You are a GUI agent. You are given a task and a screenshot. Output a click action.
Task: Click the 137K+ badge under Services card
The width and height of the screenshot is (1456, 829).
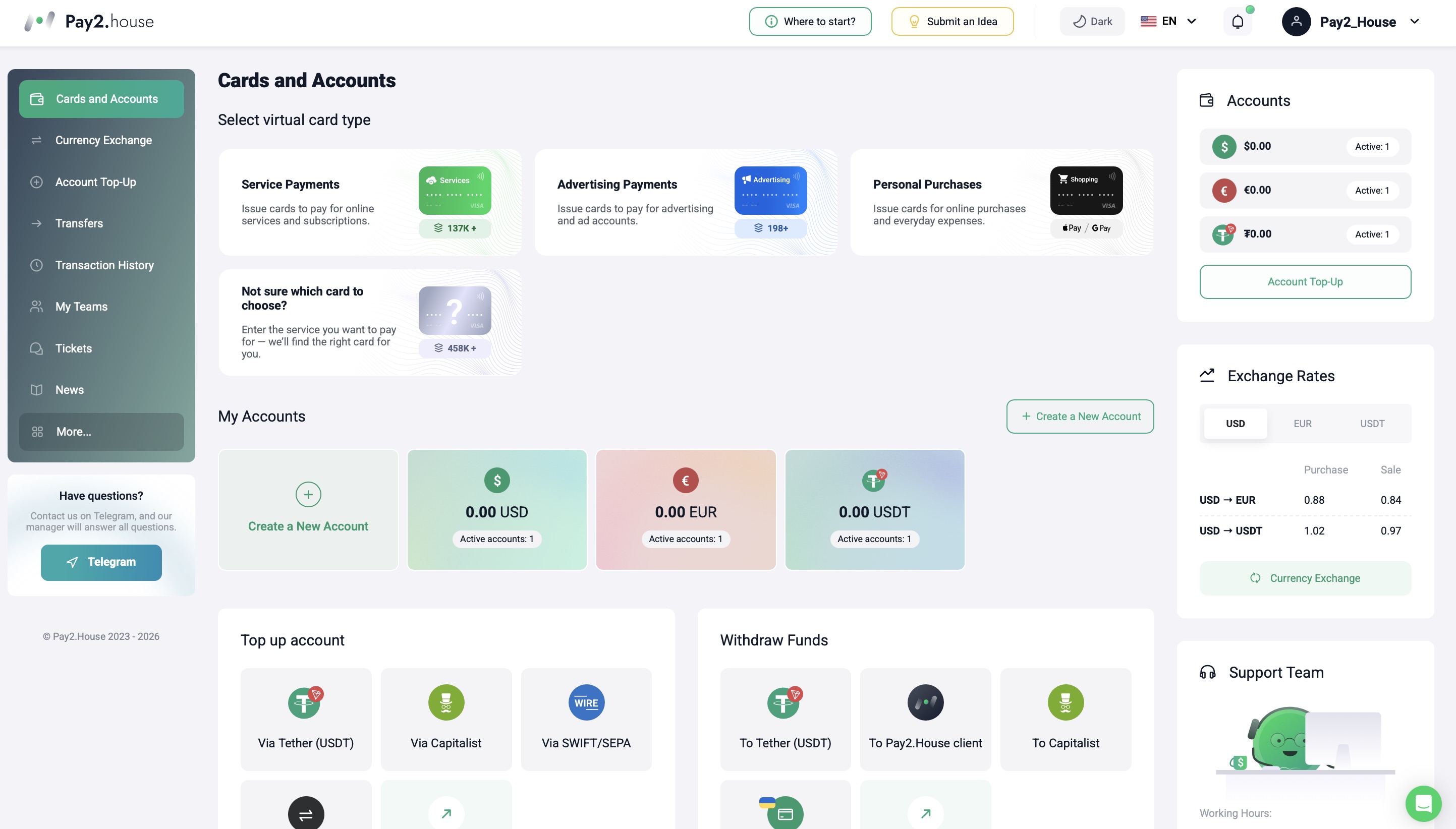click(x=455, y=228)
